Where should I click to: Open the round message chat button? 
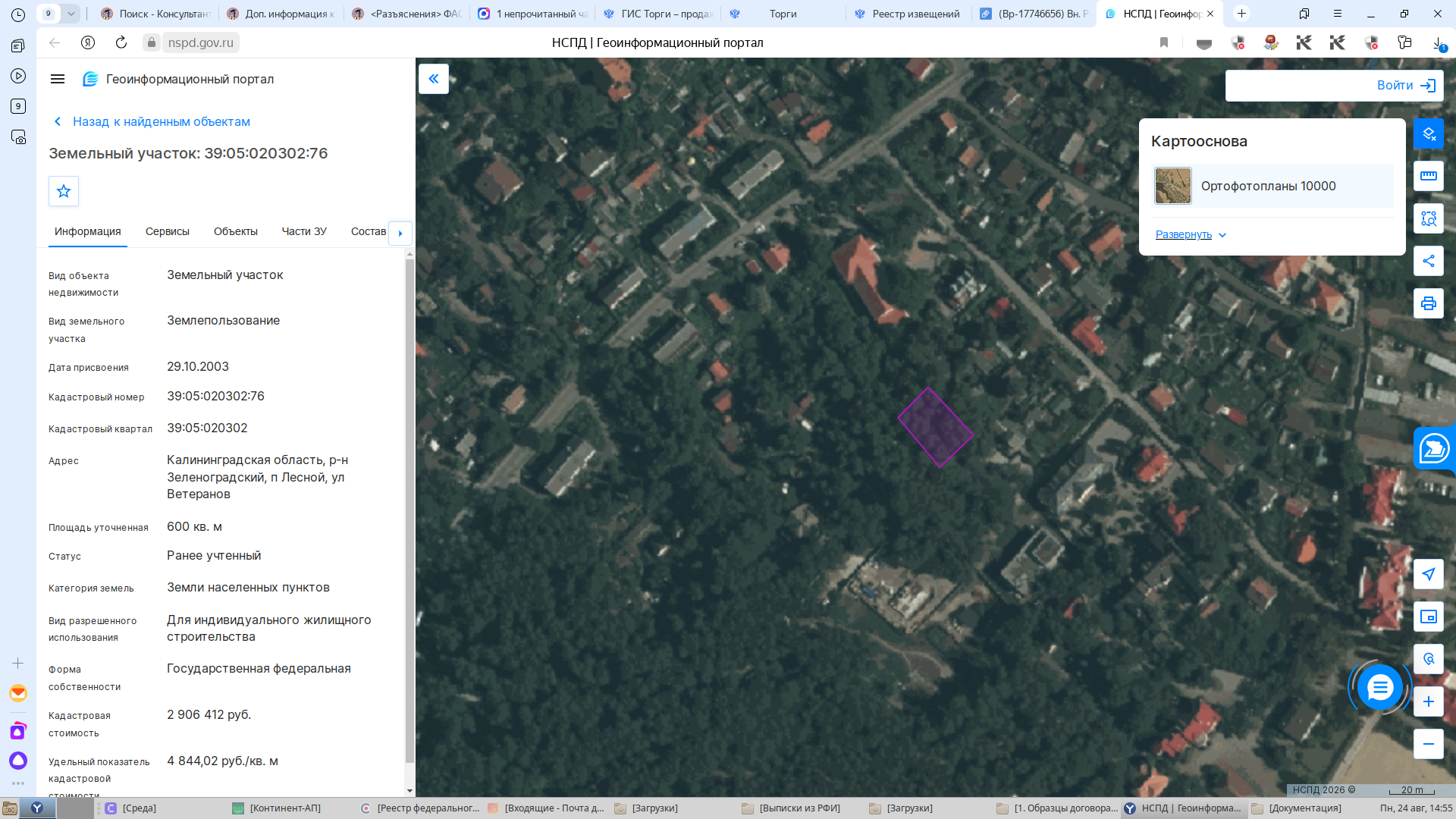coord(1380,687)
